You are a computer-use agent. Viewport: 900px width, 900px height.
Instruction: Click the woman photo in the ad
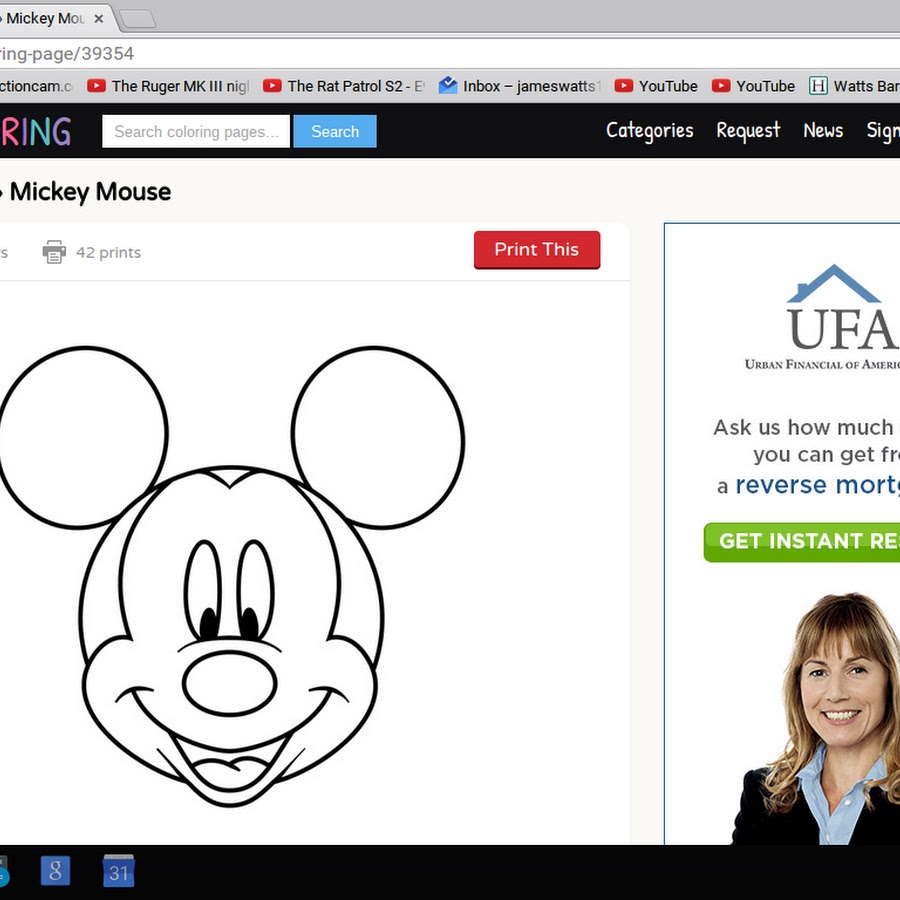tap(816, 718)
